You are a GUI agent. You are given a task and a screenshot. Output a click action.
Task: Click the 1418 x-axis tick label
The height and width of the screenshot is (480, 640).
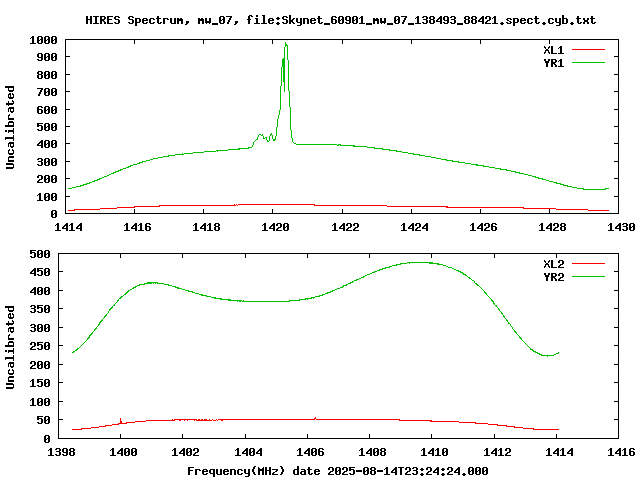click(206, 227)
